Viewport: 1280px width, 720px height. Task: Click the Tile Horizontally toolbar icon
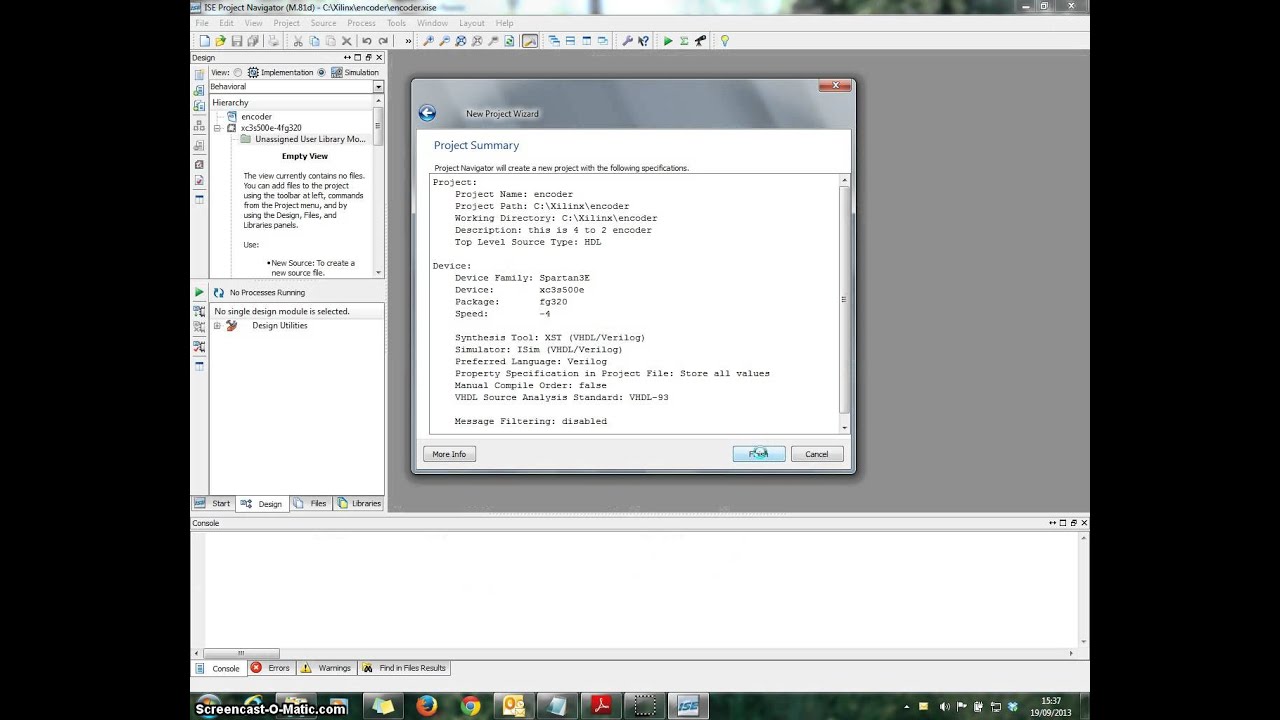pos(570,41)
